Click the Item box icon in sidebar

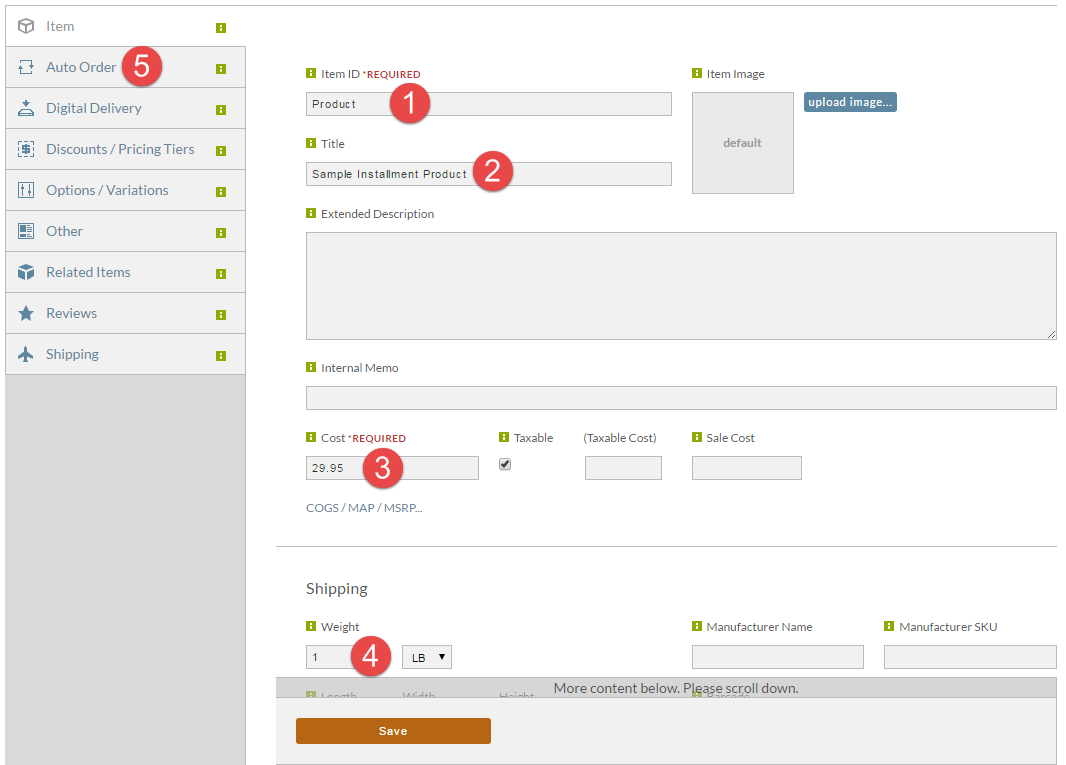(x=26, y=26)
